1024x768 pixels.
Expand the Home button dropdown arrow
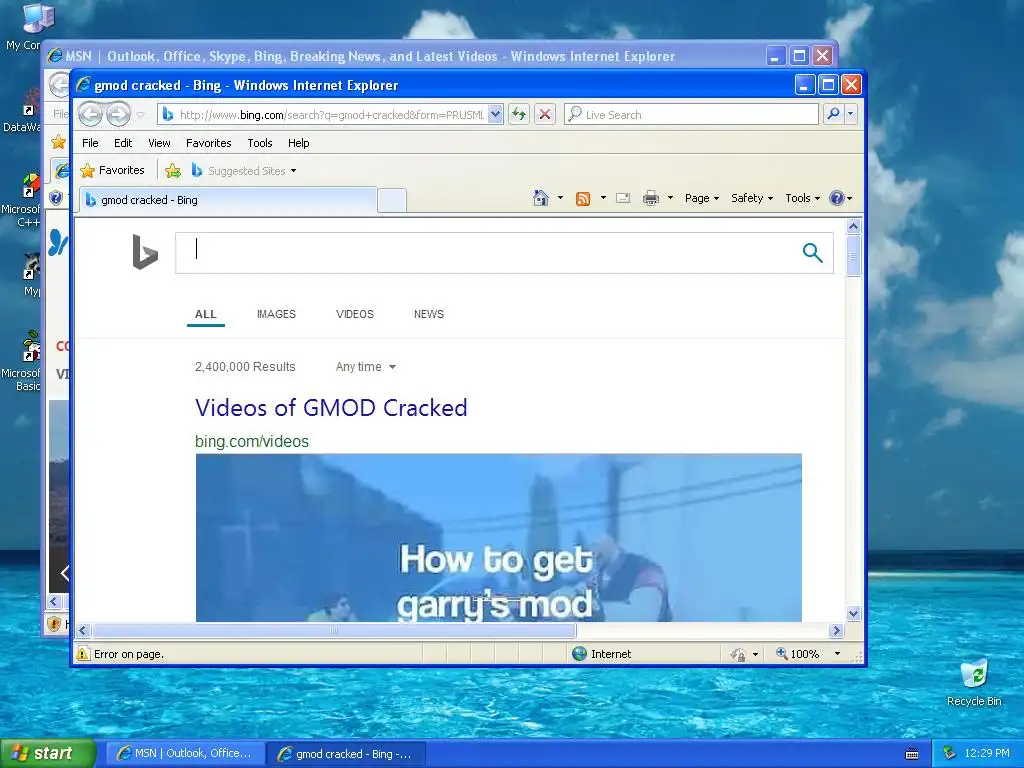pos(560,198)
